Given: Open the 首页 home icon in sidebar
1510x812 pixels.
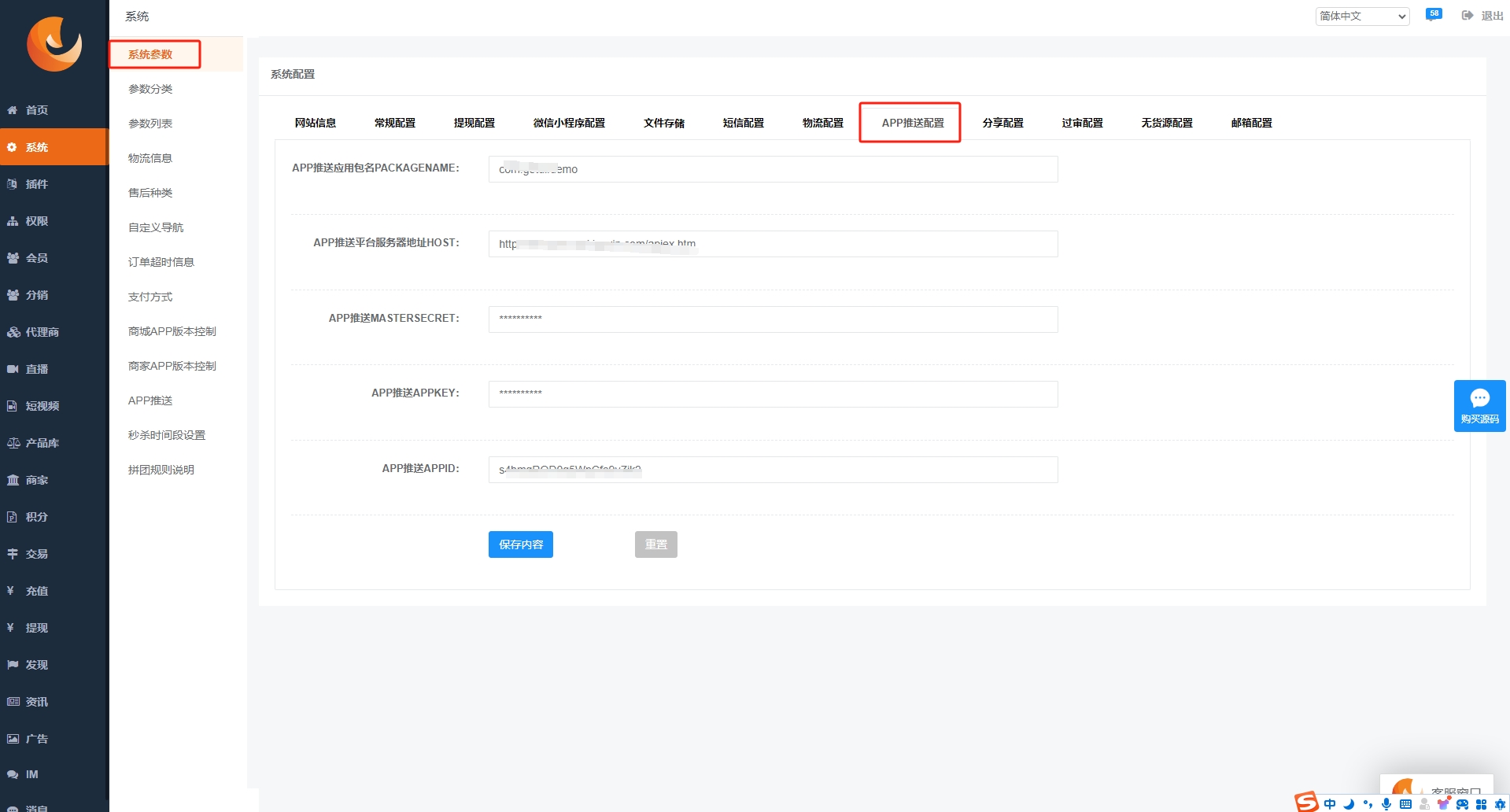Looking at the screenshot, I should 13,110.
